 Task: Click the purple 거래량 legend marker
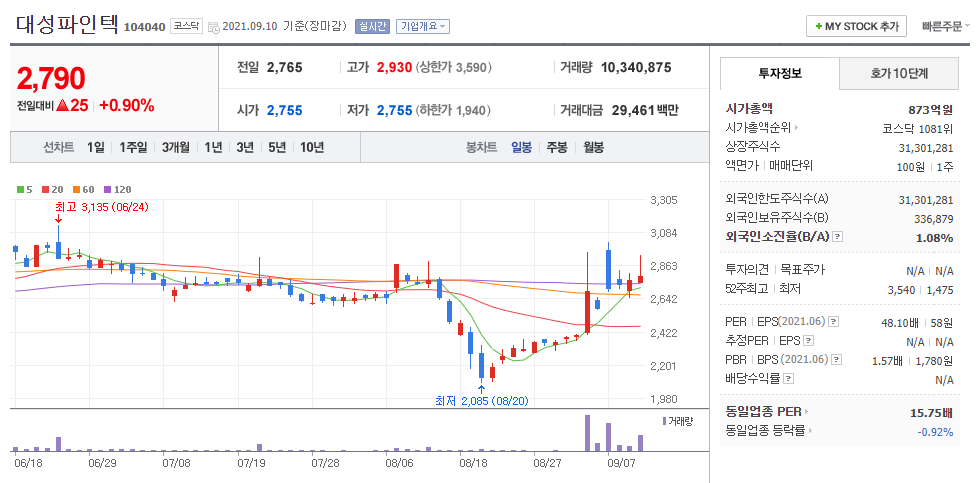[664, 421]
